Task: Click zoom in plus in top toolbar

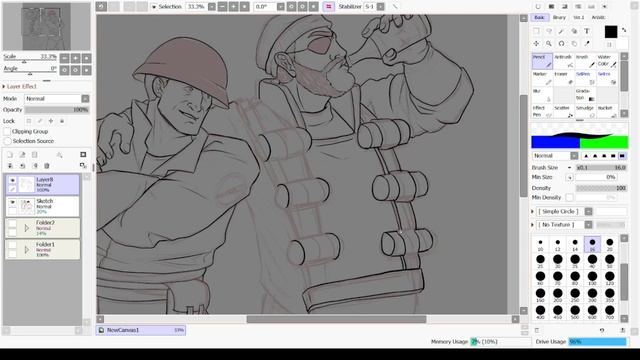Action: click(x=233, y=7)
